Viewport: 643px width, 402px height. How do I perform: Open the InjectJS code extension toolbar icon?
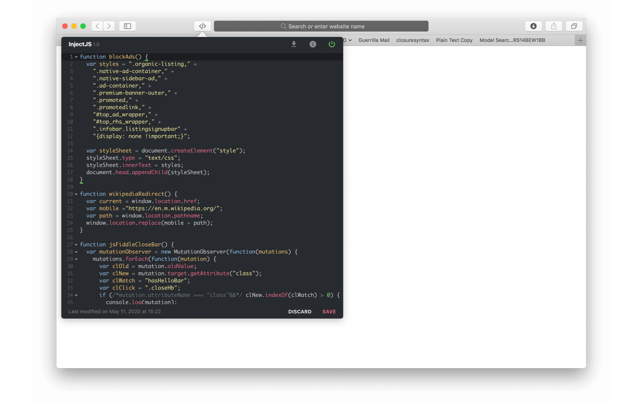coord(202,26)
